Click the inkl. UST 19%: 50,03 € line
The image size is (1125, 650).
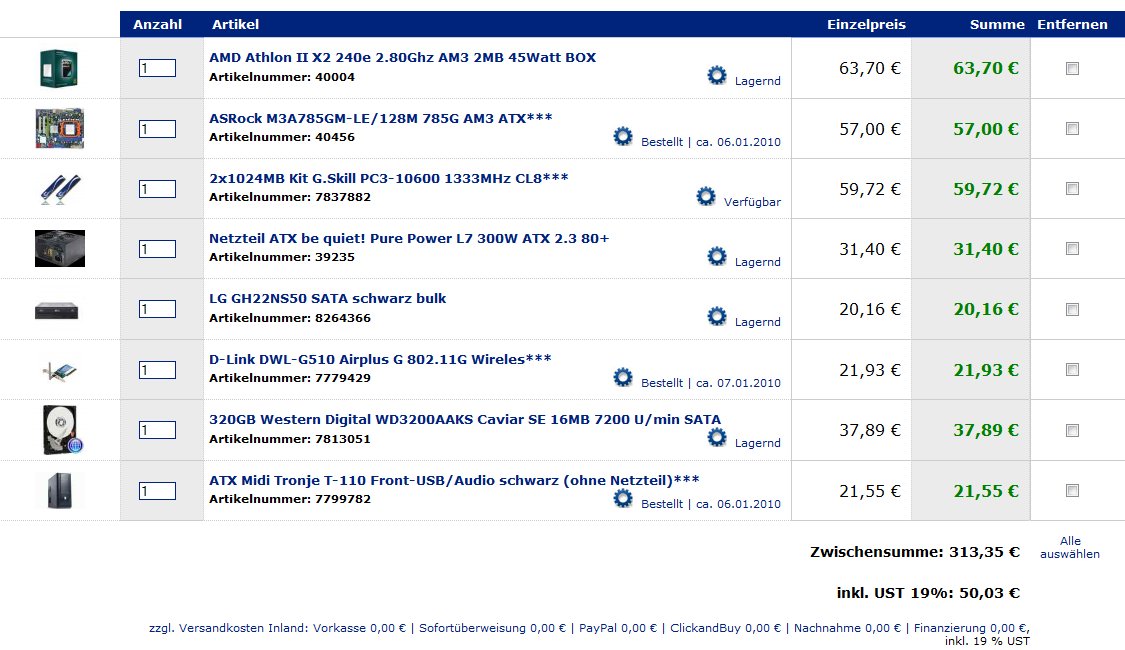[x=928, y=593]
